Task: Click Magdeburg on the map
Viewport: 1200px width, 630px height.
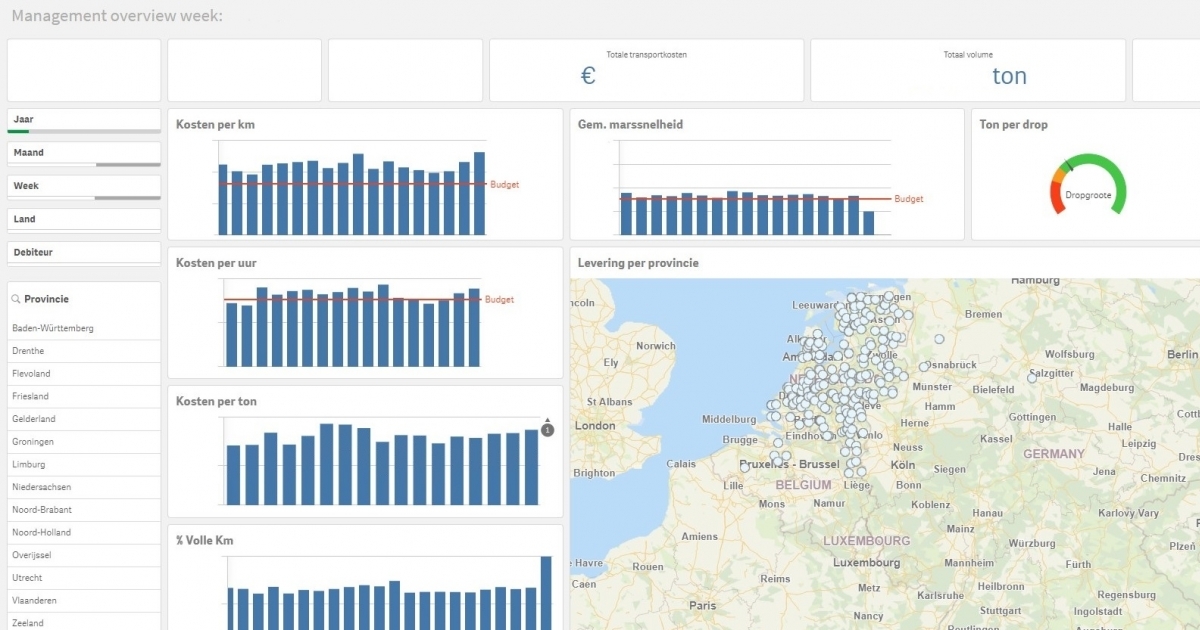Action: pyautogui.click(x=1107, y=388)
